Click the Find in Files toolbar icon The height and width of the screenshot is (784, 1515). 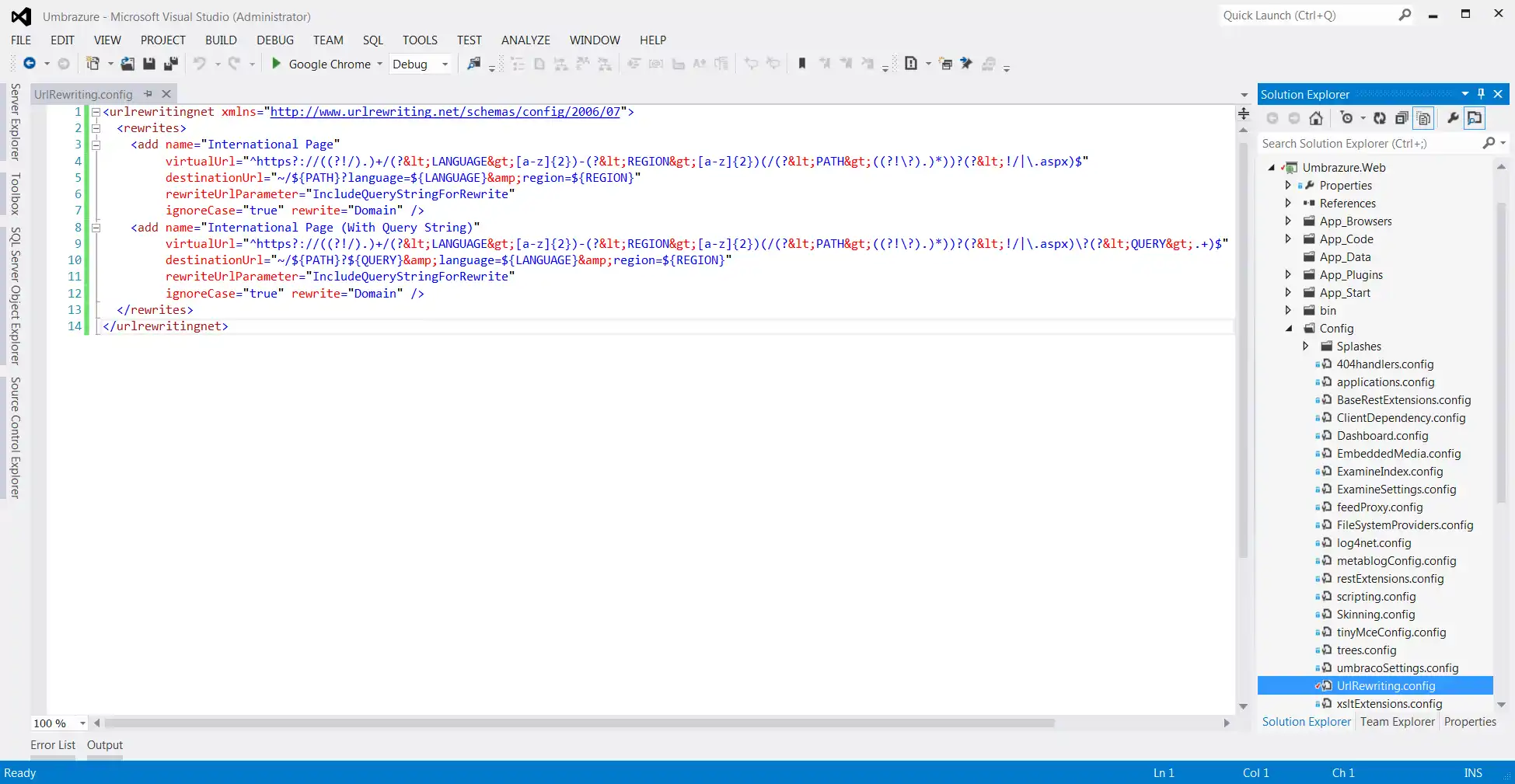tap(473, 64)
